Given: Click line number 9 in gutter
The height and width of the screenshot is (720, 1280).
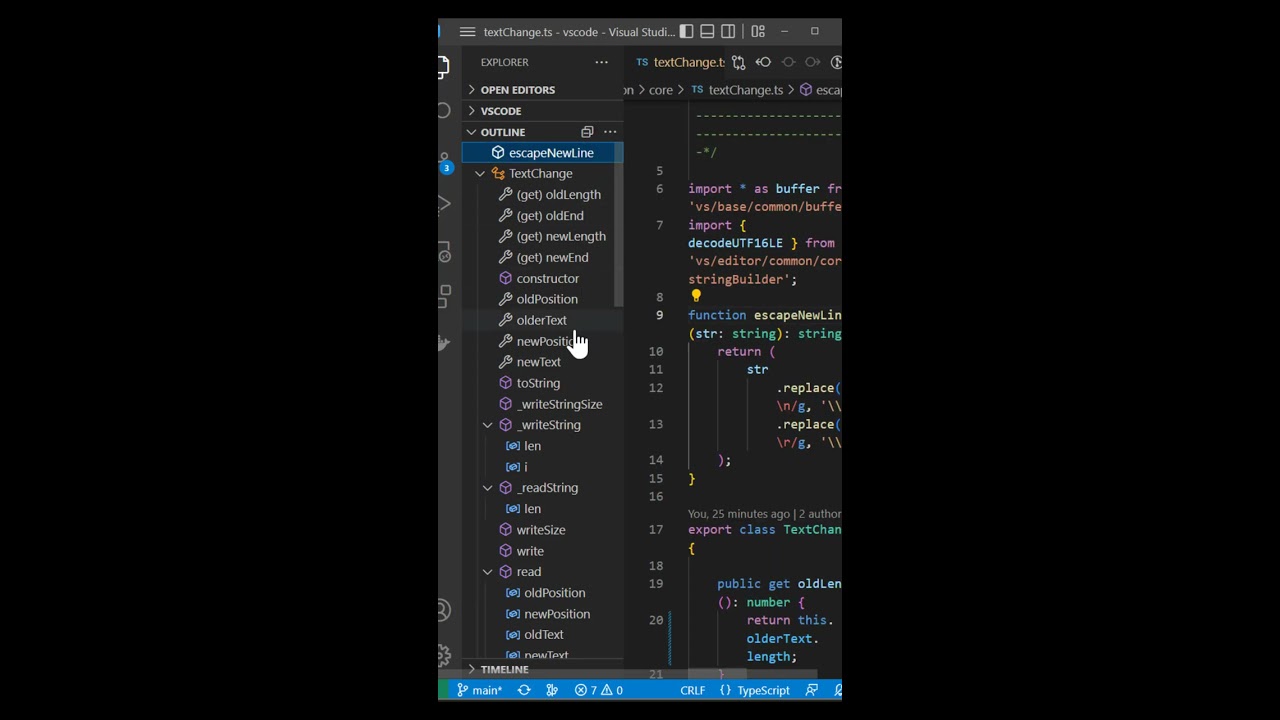Looking at the screenshot, I should click(x=659, y=315).
